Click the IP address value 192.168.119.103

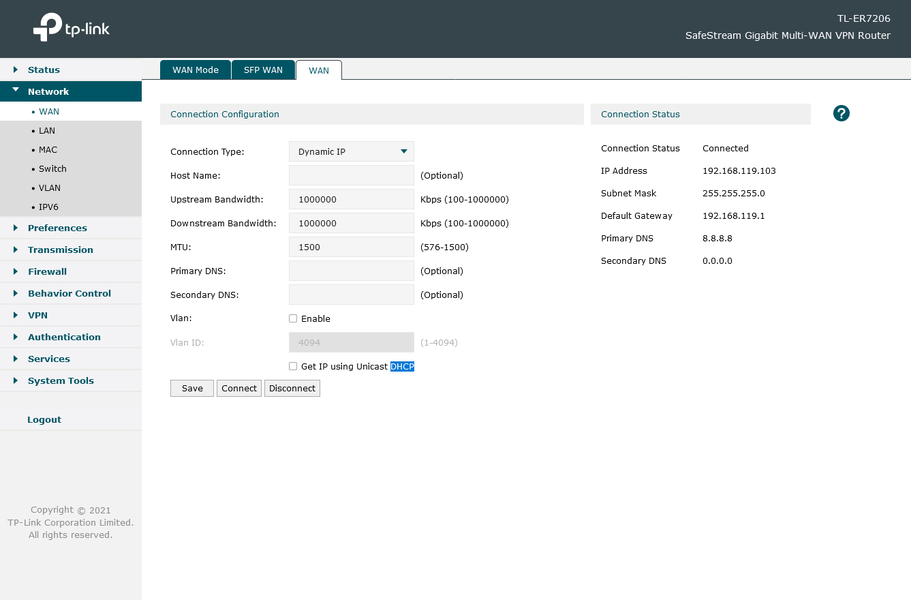(738, 171)
